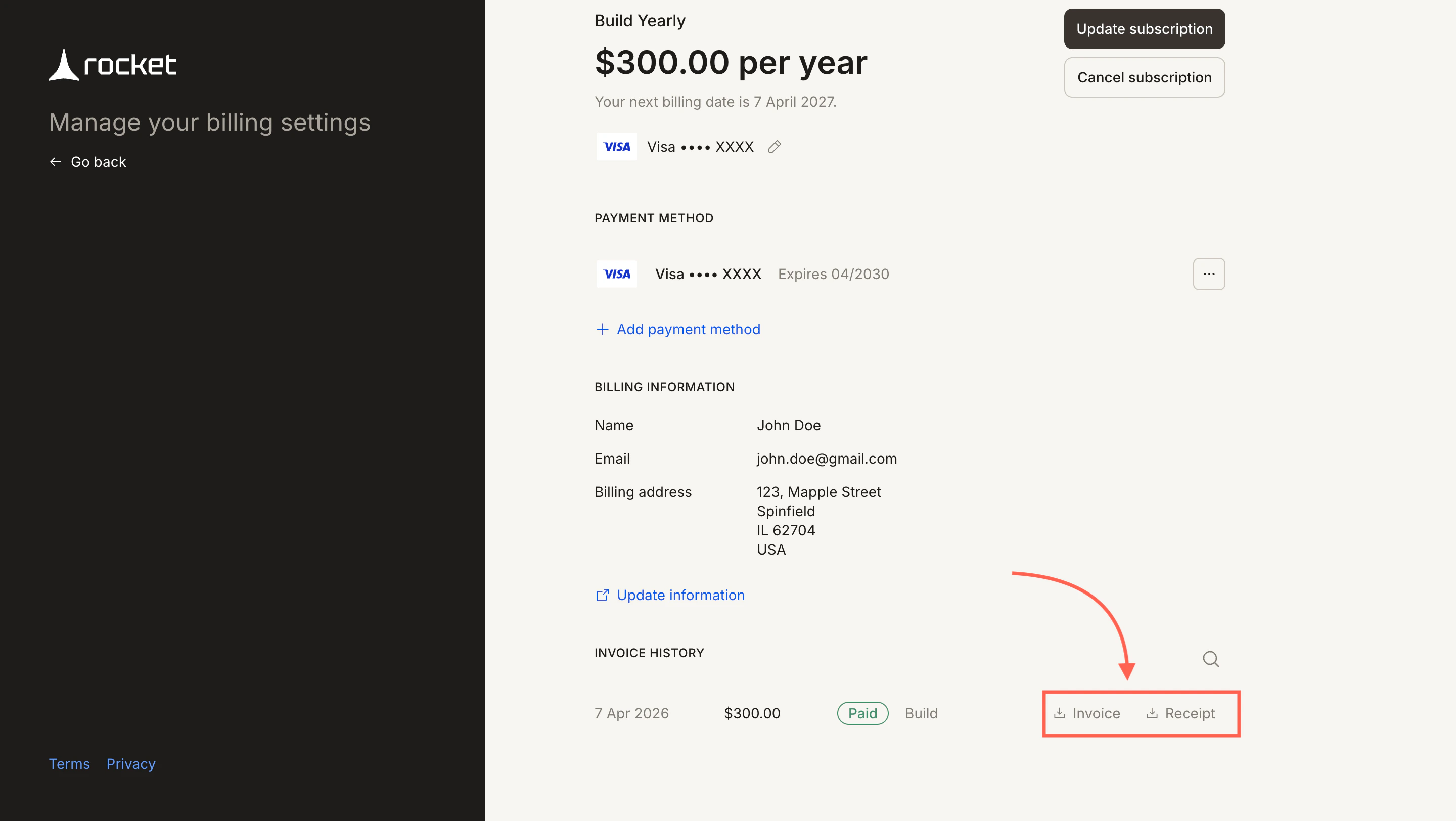Add a new payment method
The width and height of the screenshot is (1456, 821).
pos(688,329)
